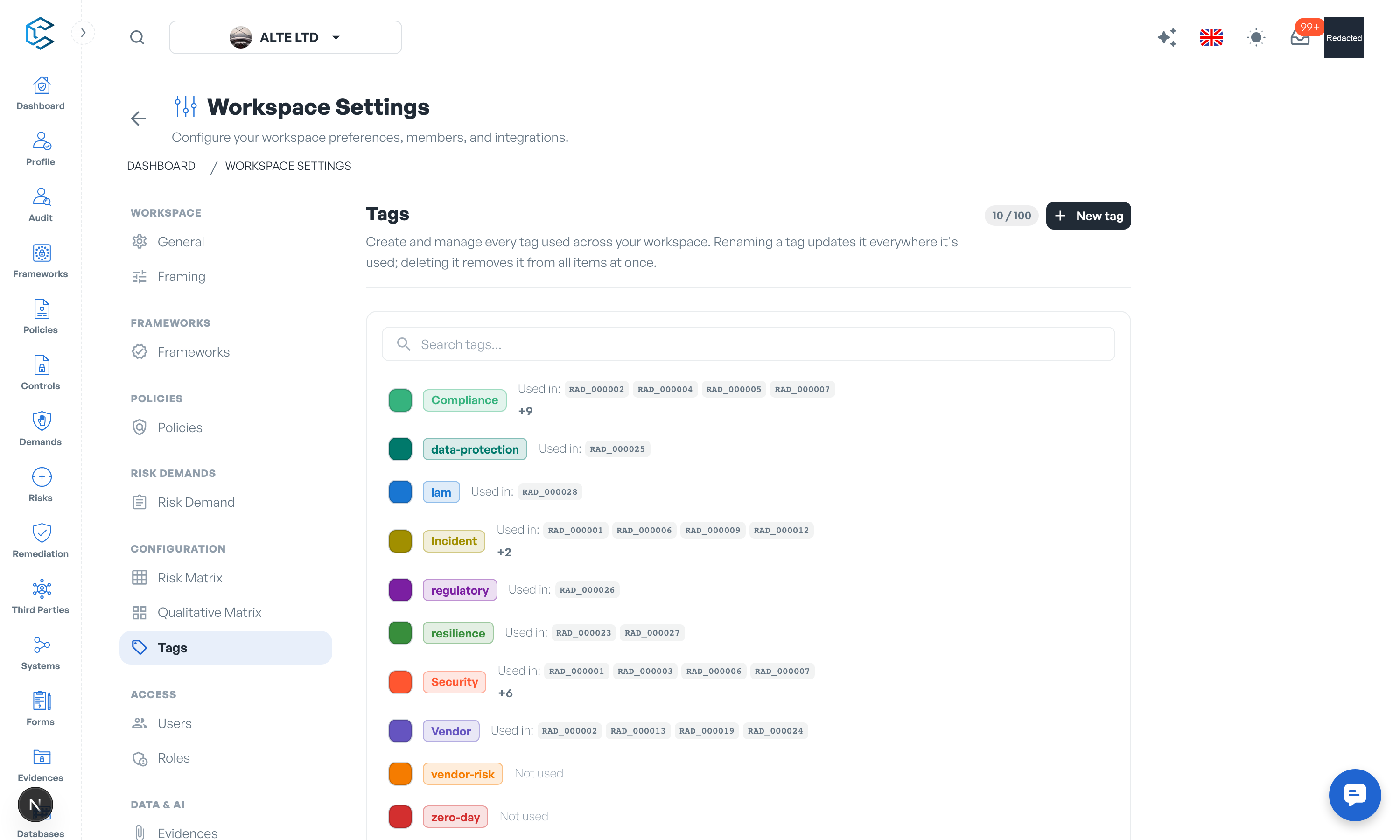Expand Security tag's +6 more usages
Screen dimensions: 1400x840
point(505,693)
